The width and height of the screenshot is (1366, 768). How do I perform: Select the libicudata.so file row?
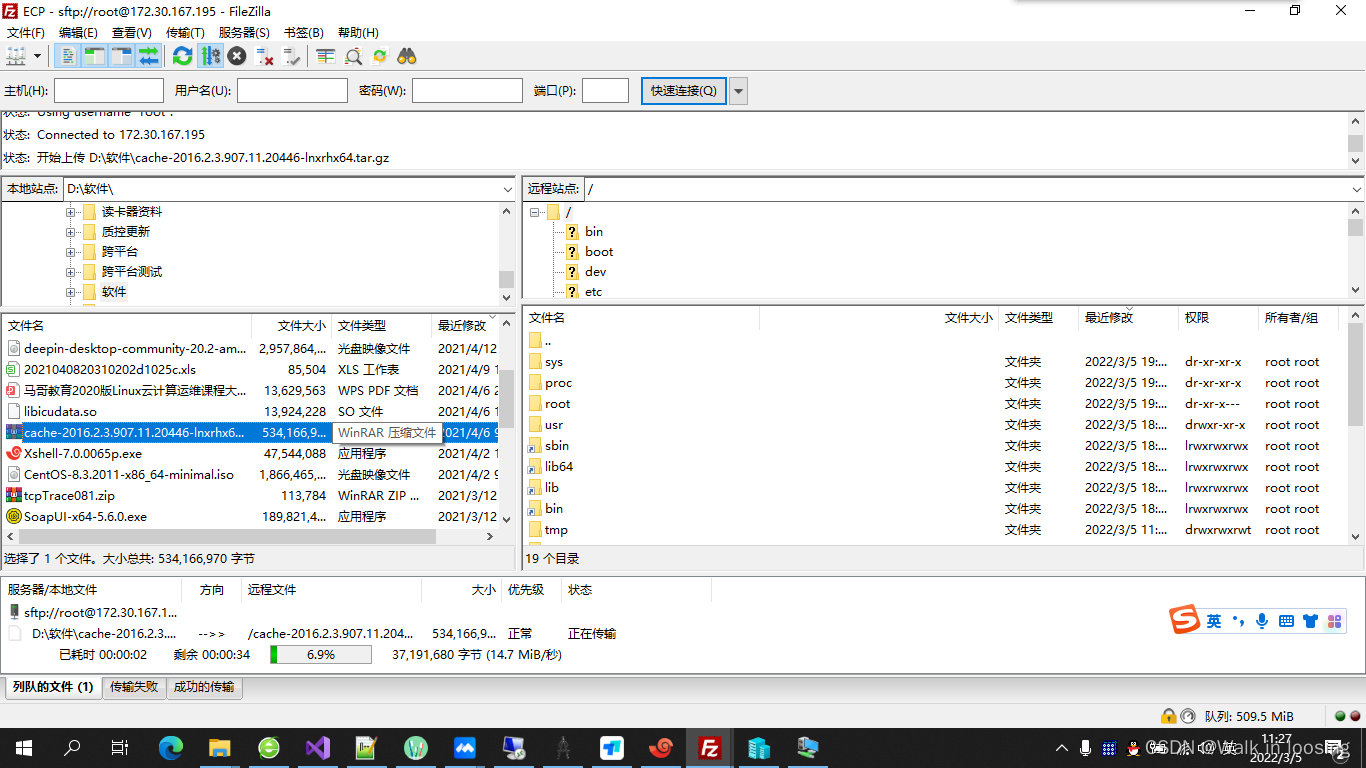click(x=250, y=411)
